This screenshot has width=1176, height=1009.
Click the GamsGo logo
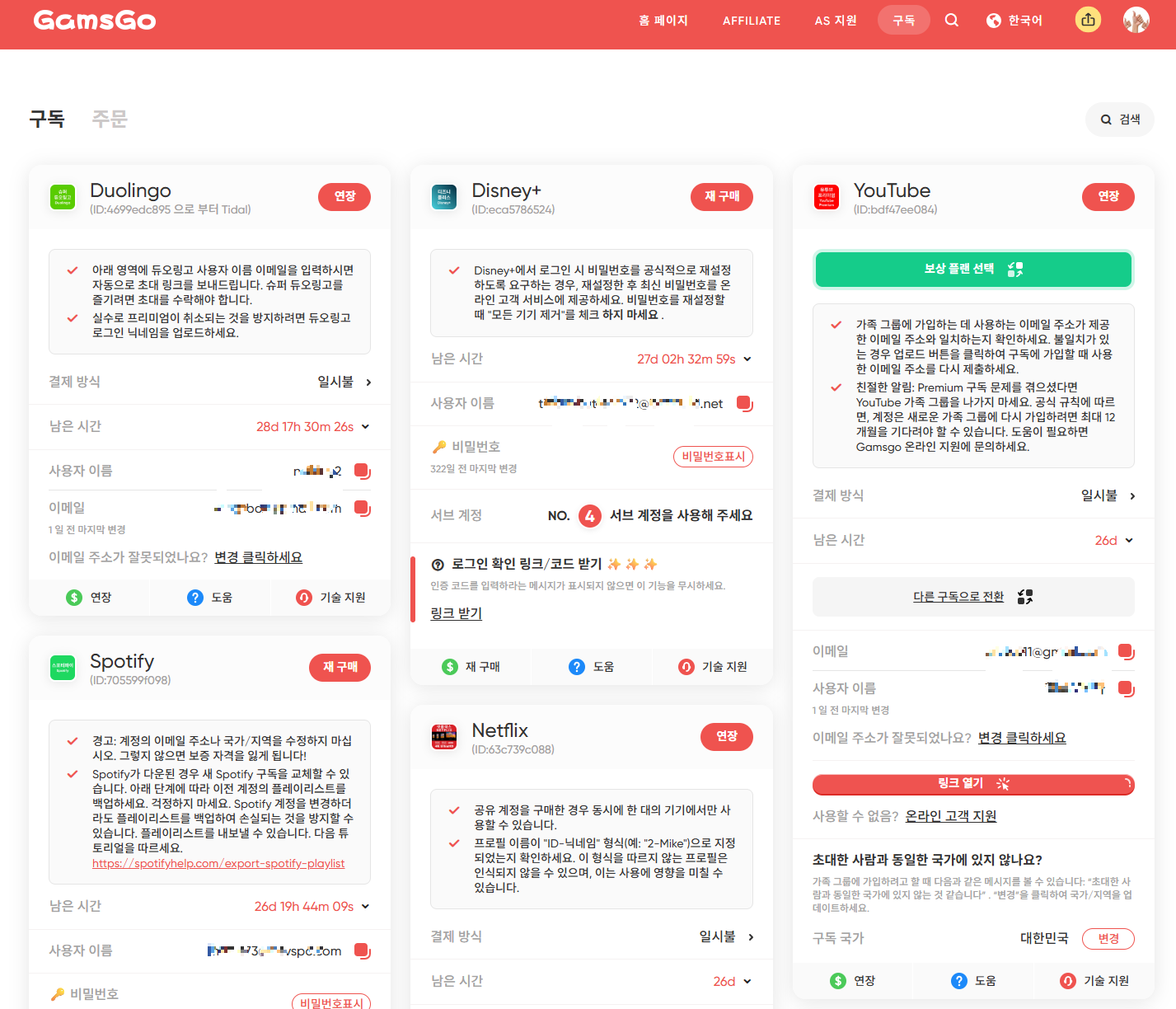[x=95, y=20]
